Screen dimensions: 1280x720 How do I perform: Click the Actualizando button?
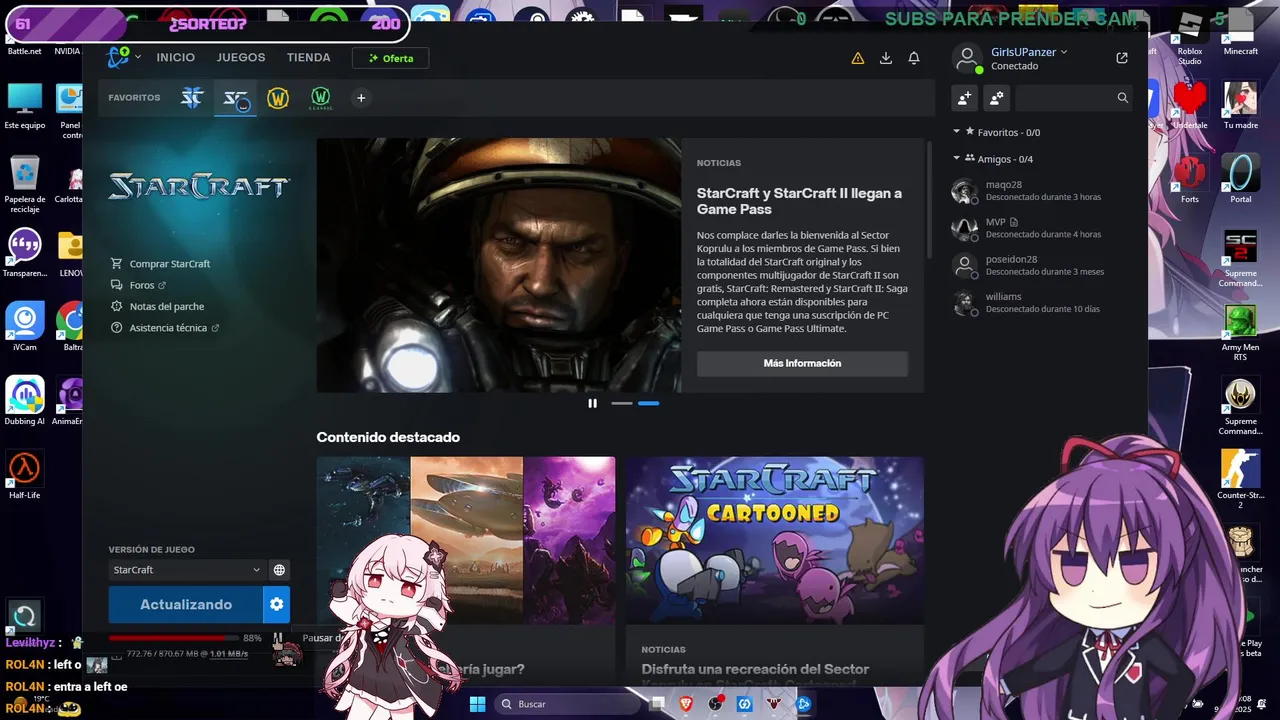point(186,604)
